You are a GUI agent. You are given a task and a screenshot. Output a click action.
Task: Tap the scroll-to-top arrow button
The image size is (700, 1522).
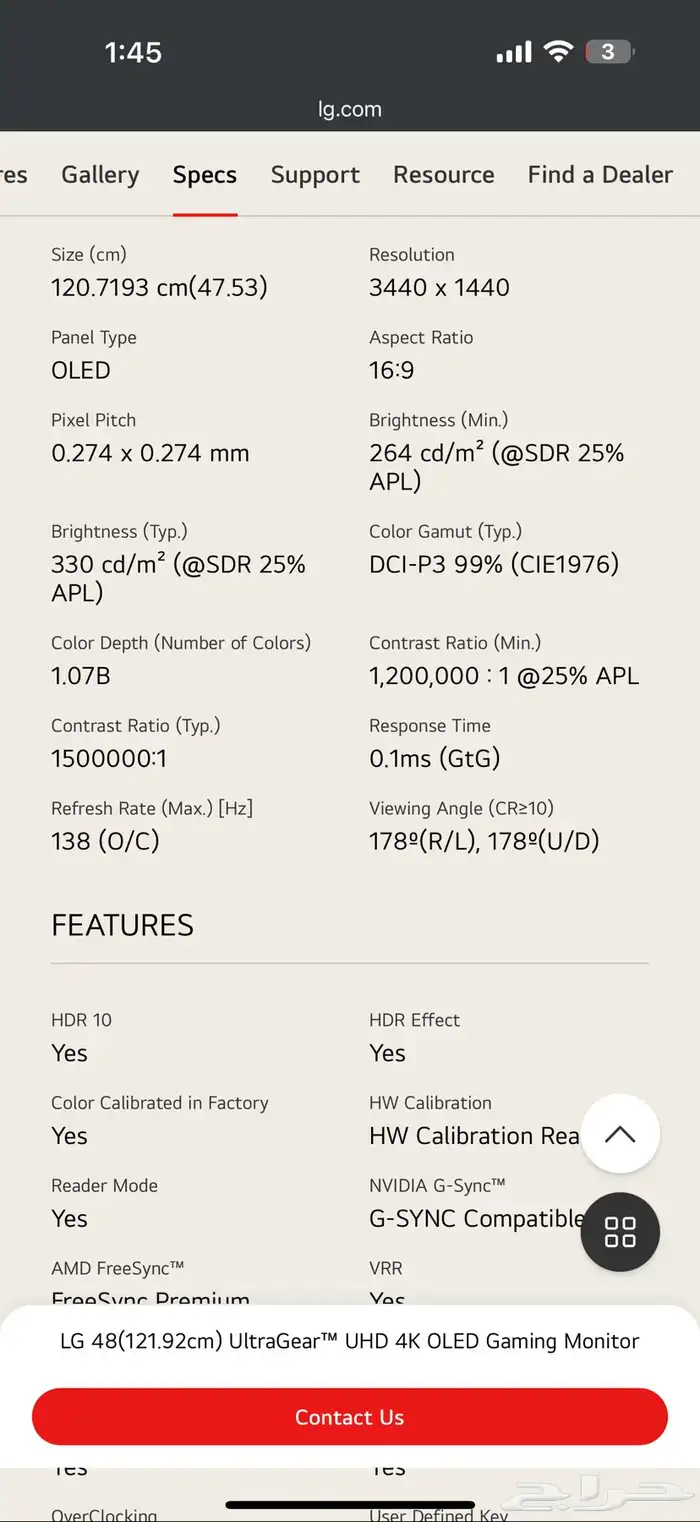(620, 1133)
